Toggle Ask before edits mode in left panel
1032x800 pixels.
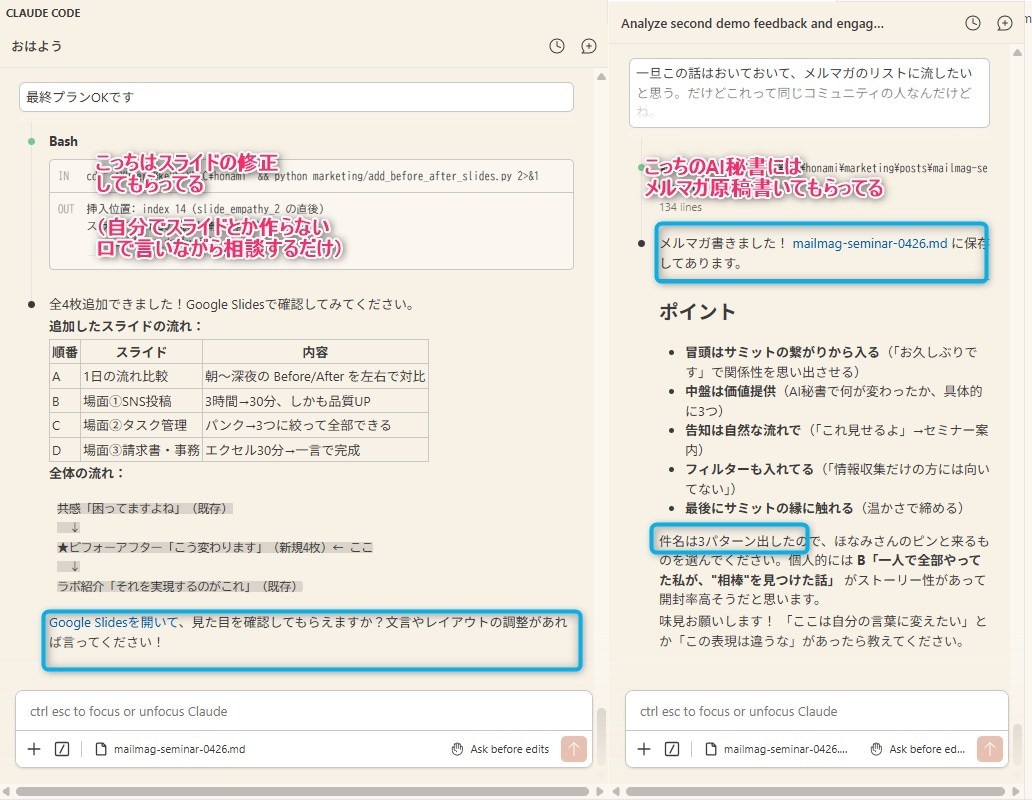pos(500,749)
